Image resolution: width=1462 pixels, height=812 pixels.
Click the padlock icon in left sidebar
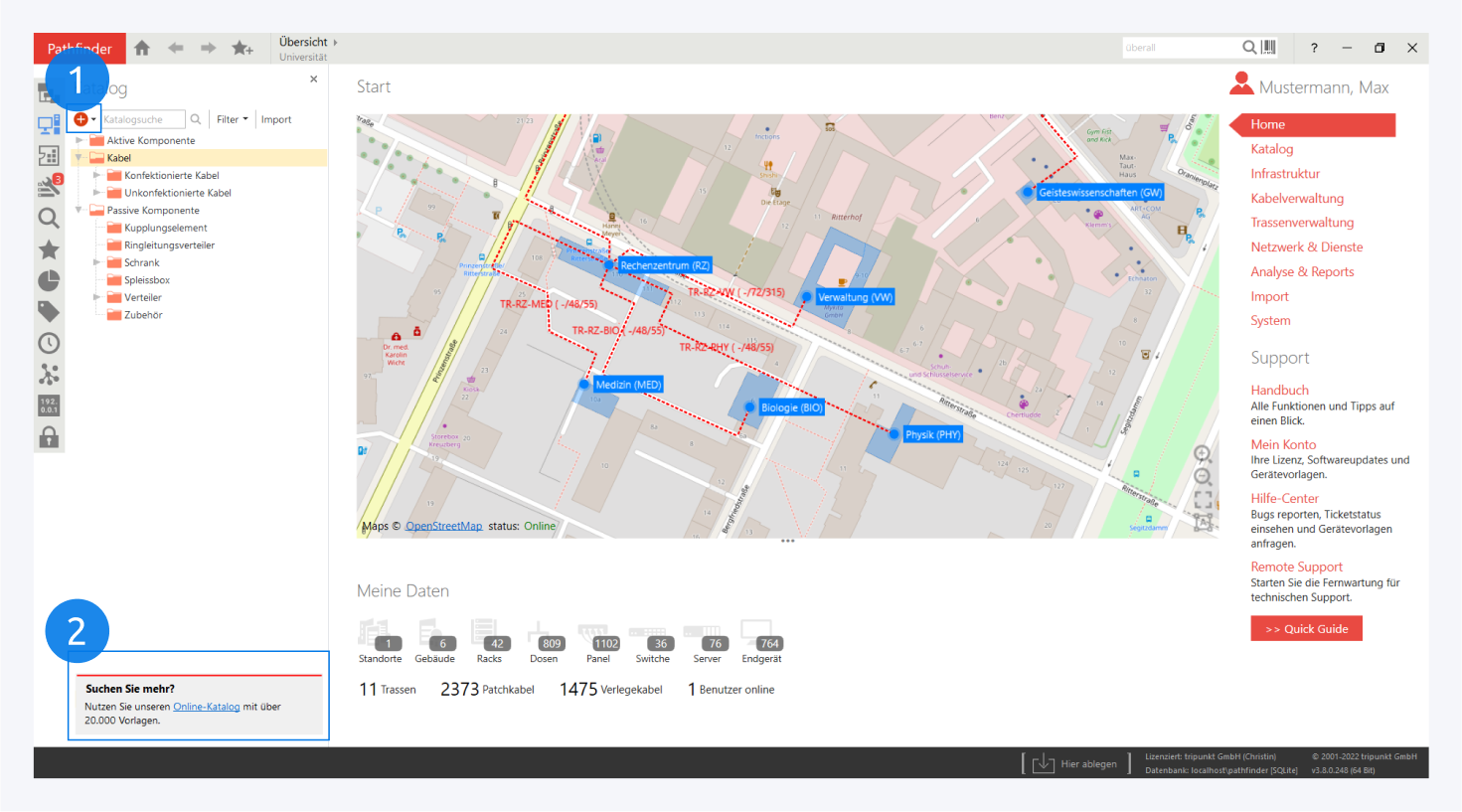(49, 437)
